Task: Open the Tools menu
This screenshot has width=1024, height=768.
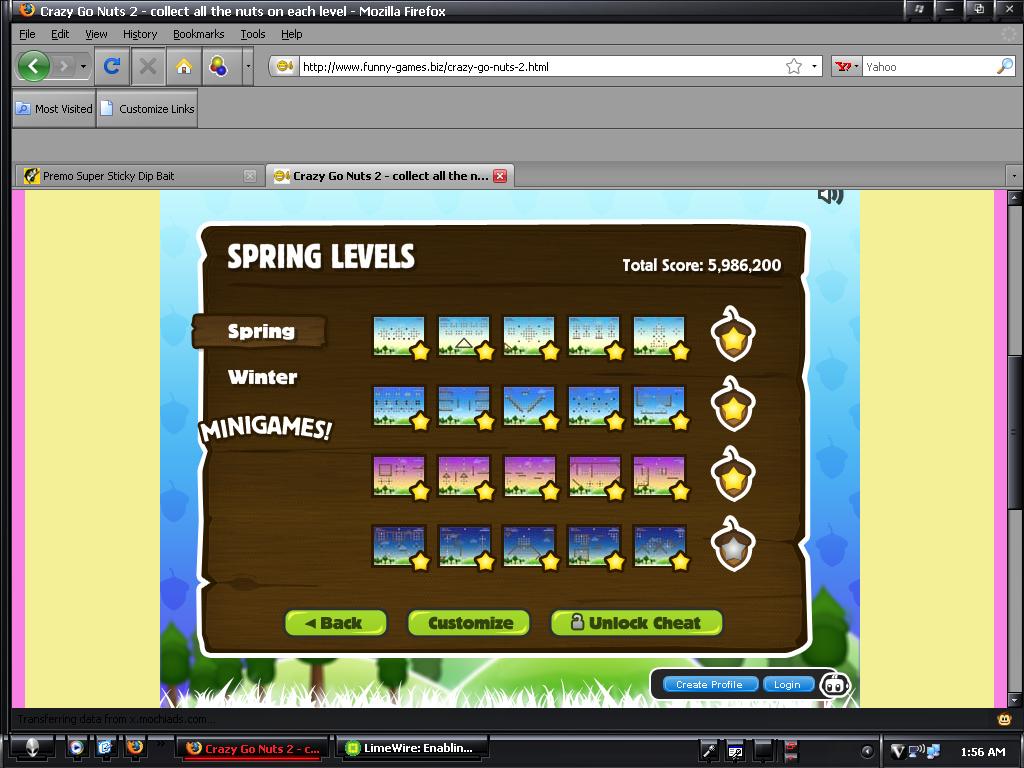Action: point(253,34)
